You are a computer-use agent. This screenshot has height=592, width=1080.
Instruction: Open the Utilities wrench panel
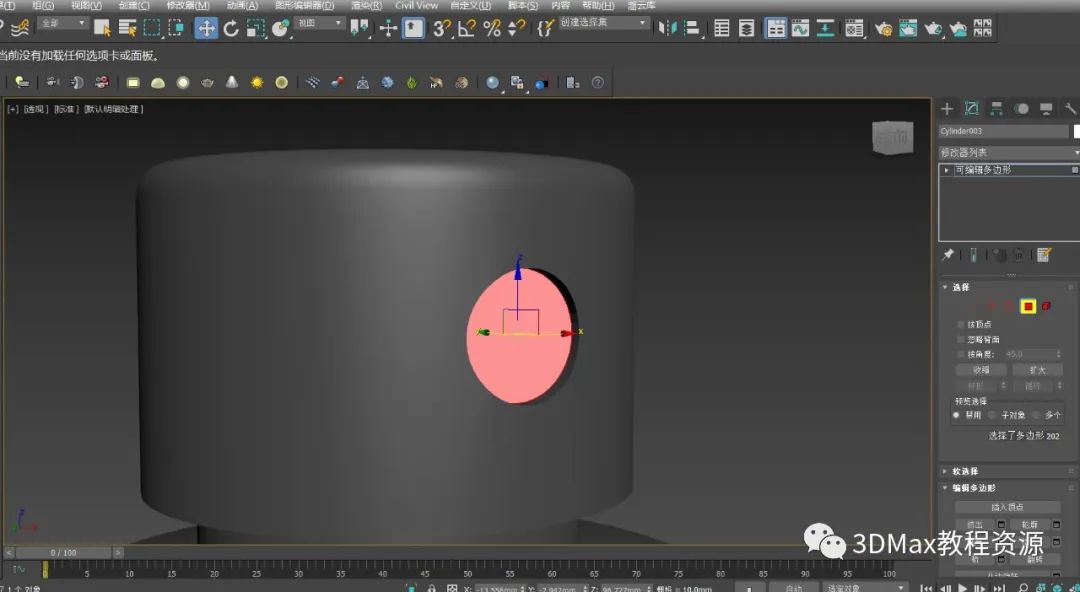coord(1070,108)
